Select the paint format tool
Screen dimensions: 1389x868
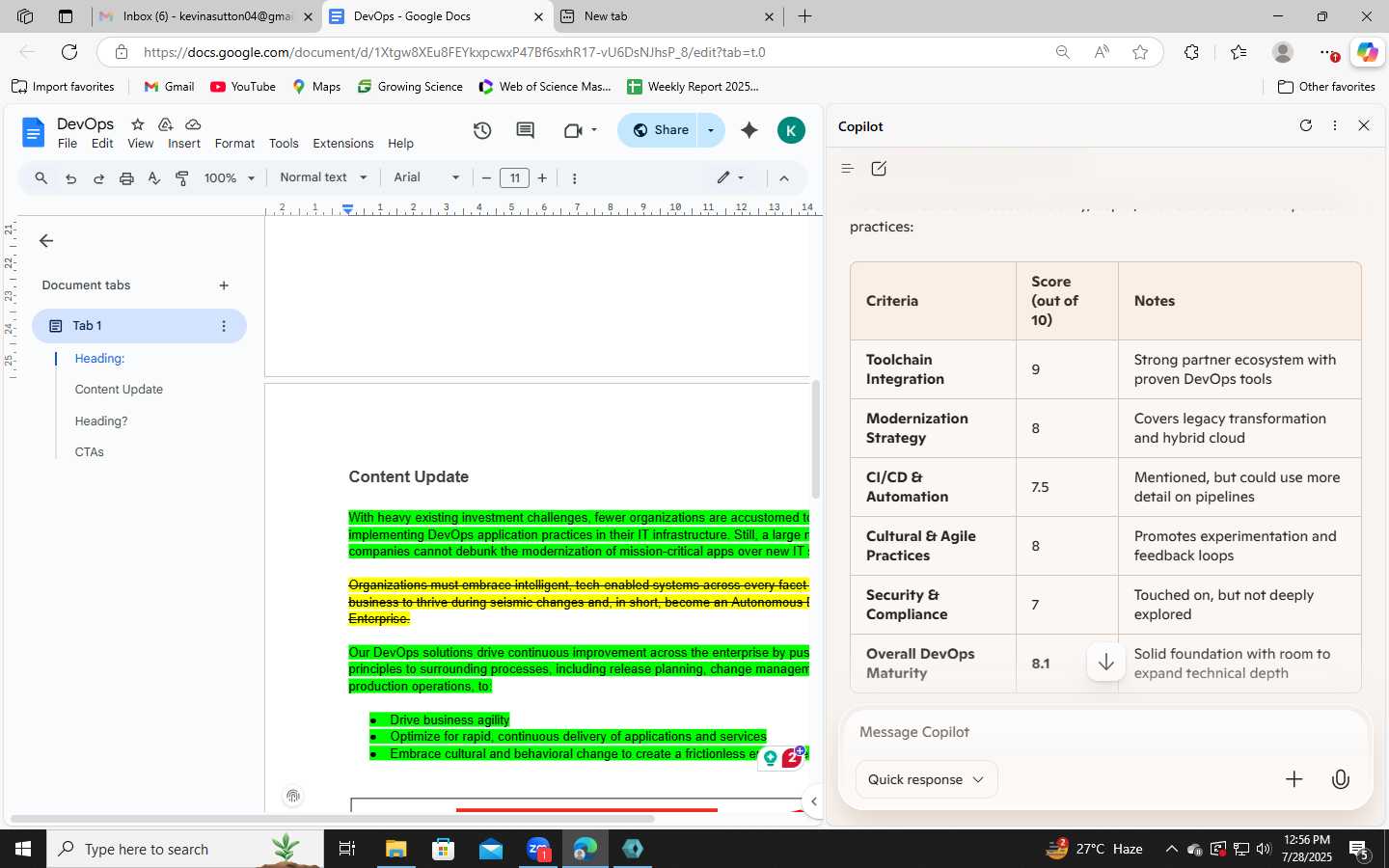(x=182, y=178)
